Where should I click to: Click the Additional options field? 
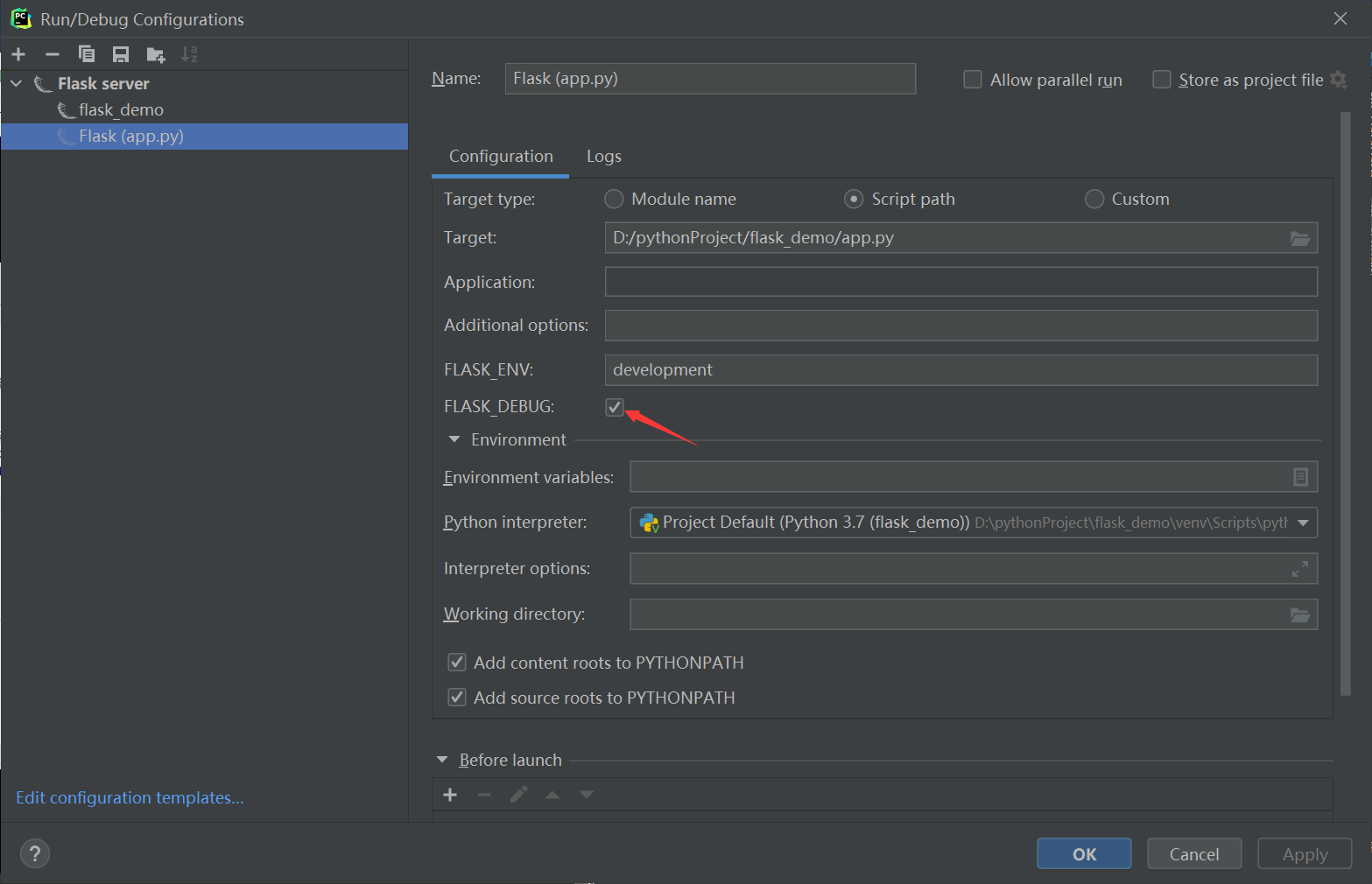click(x=961, y=326)
